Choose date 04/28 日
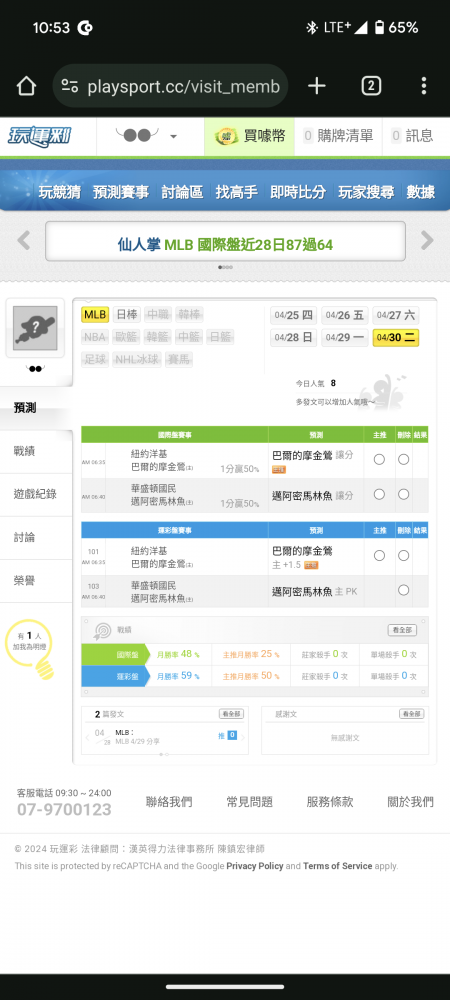This screenshot has width=450, height=1000. tap(294, 337)
